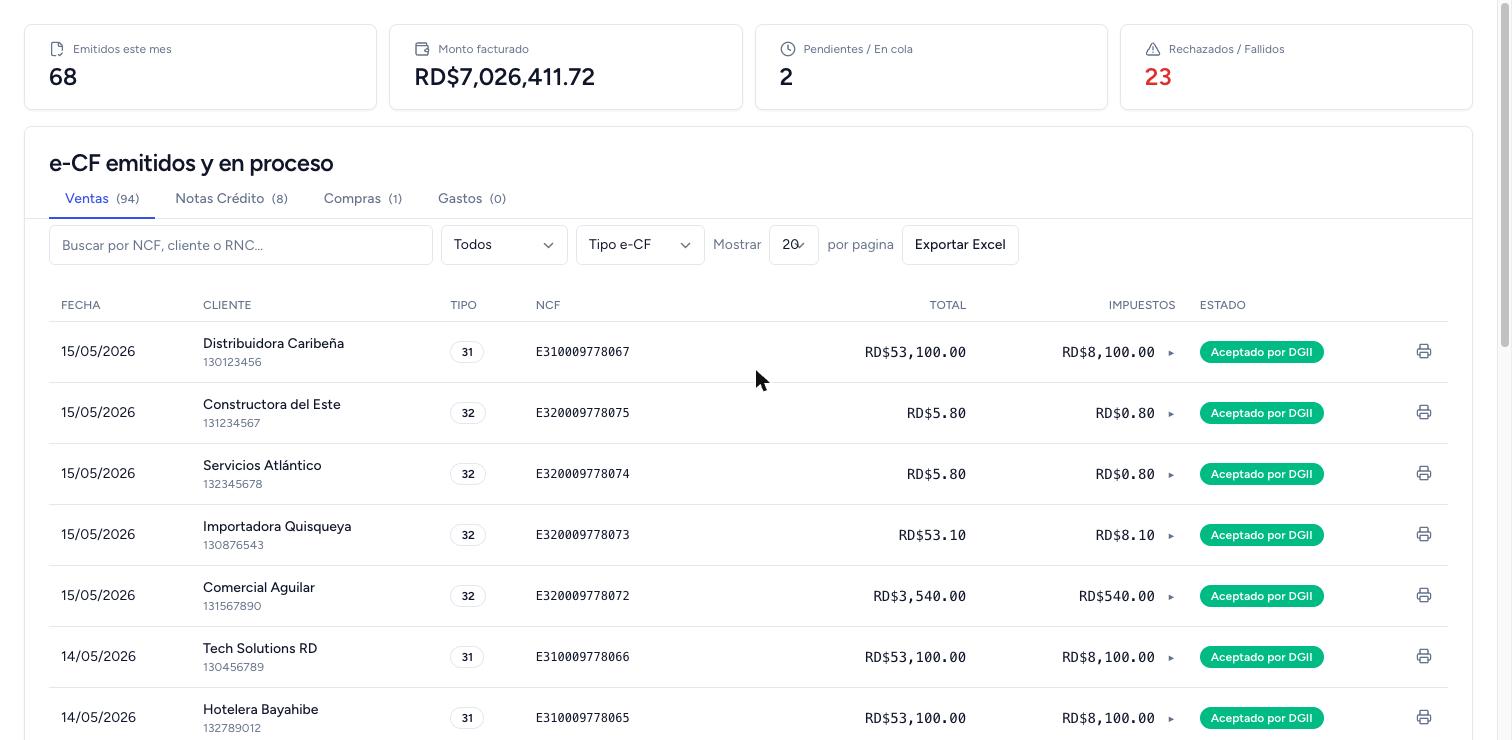Click the Pendientes clock icon
Screen dimensions: 1512x740
coord(787,49)
